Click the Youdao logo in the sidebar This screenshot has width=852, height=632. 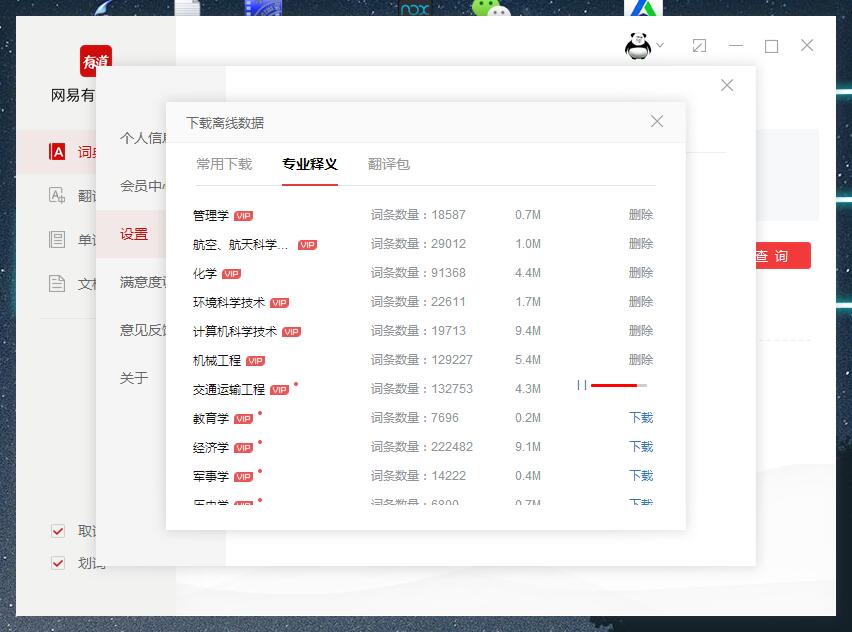tap(95, 61)
